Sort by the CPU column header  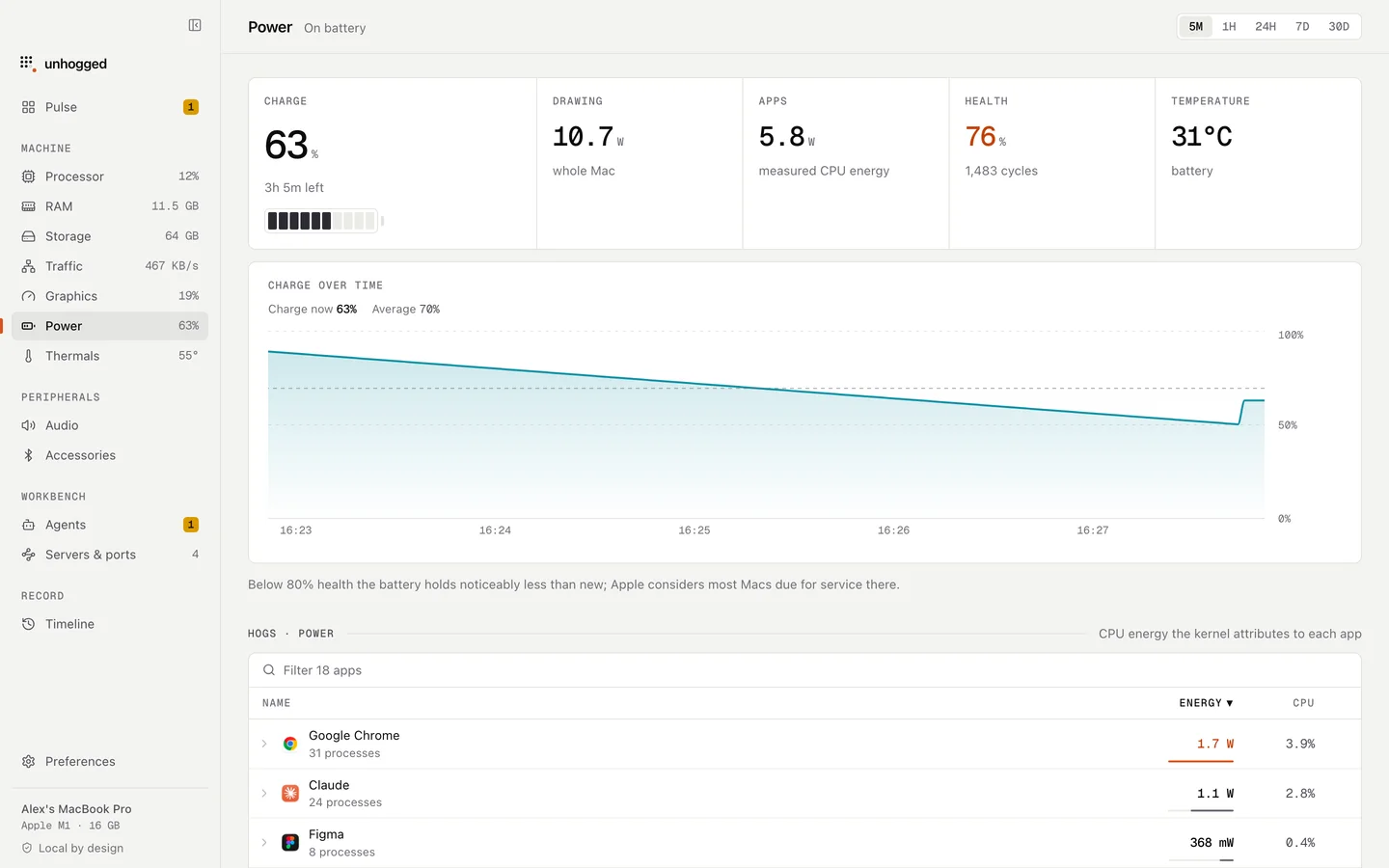(1303, 703)
